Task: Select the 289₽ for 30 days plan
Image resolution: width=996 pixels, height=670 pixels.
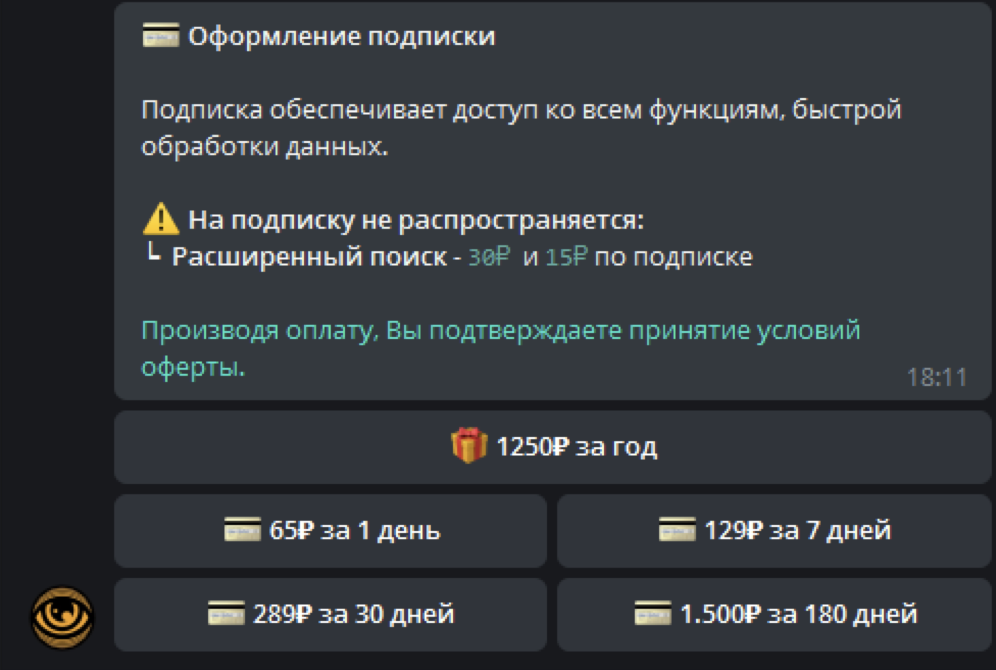Action: pyautogui.click(x=330, y=615)
